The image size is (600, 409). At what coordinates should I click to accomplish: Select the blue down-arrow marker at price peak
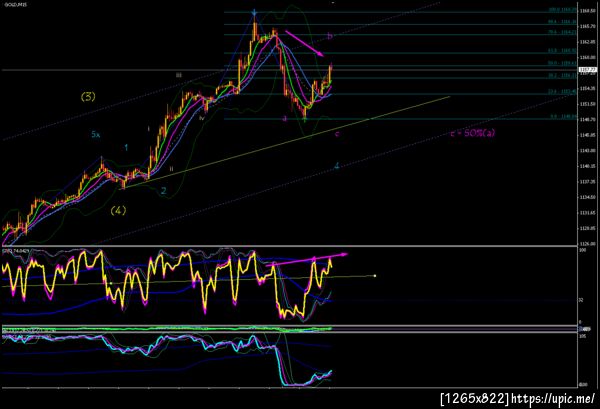pyautogui.click(x=254, y=14)
